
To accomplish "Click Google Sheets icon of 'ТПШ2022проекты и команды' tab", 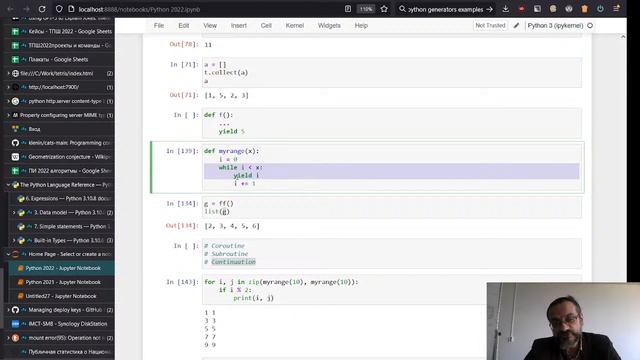I will 15,45.
